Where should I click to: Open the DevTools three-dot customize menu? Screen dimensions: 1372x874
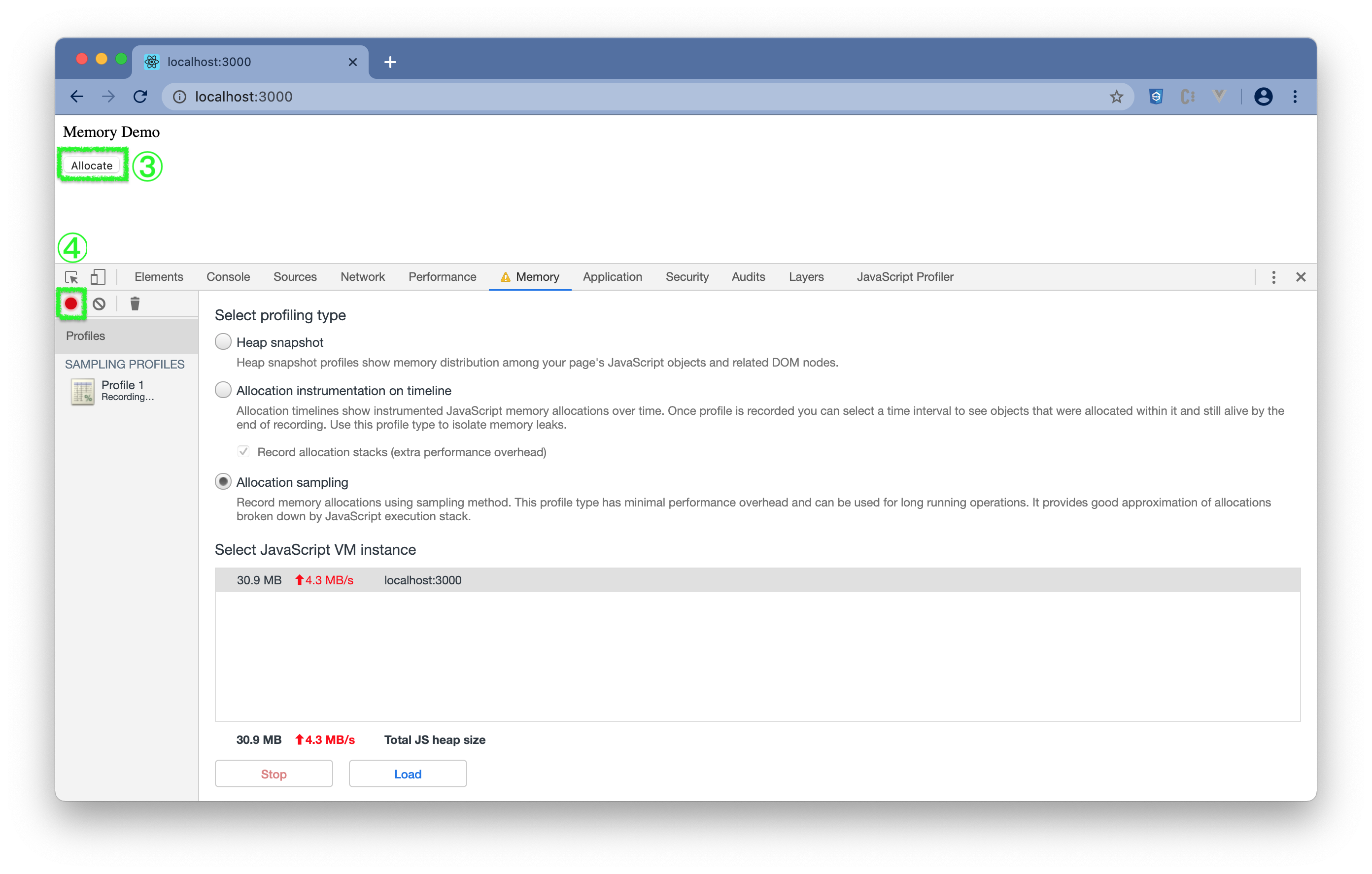click(1273, 277)
